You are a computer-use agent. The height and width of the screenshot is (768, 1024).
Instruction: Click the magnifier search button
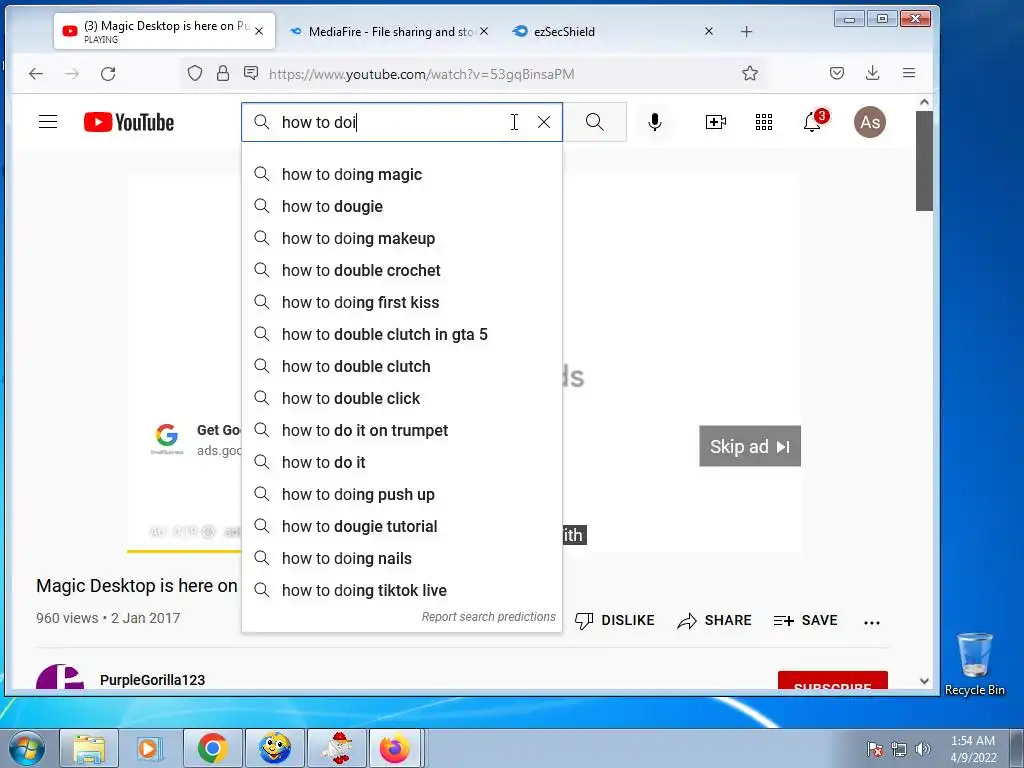coord(594,122)
